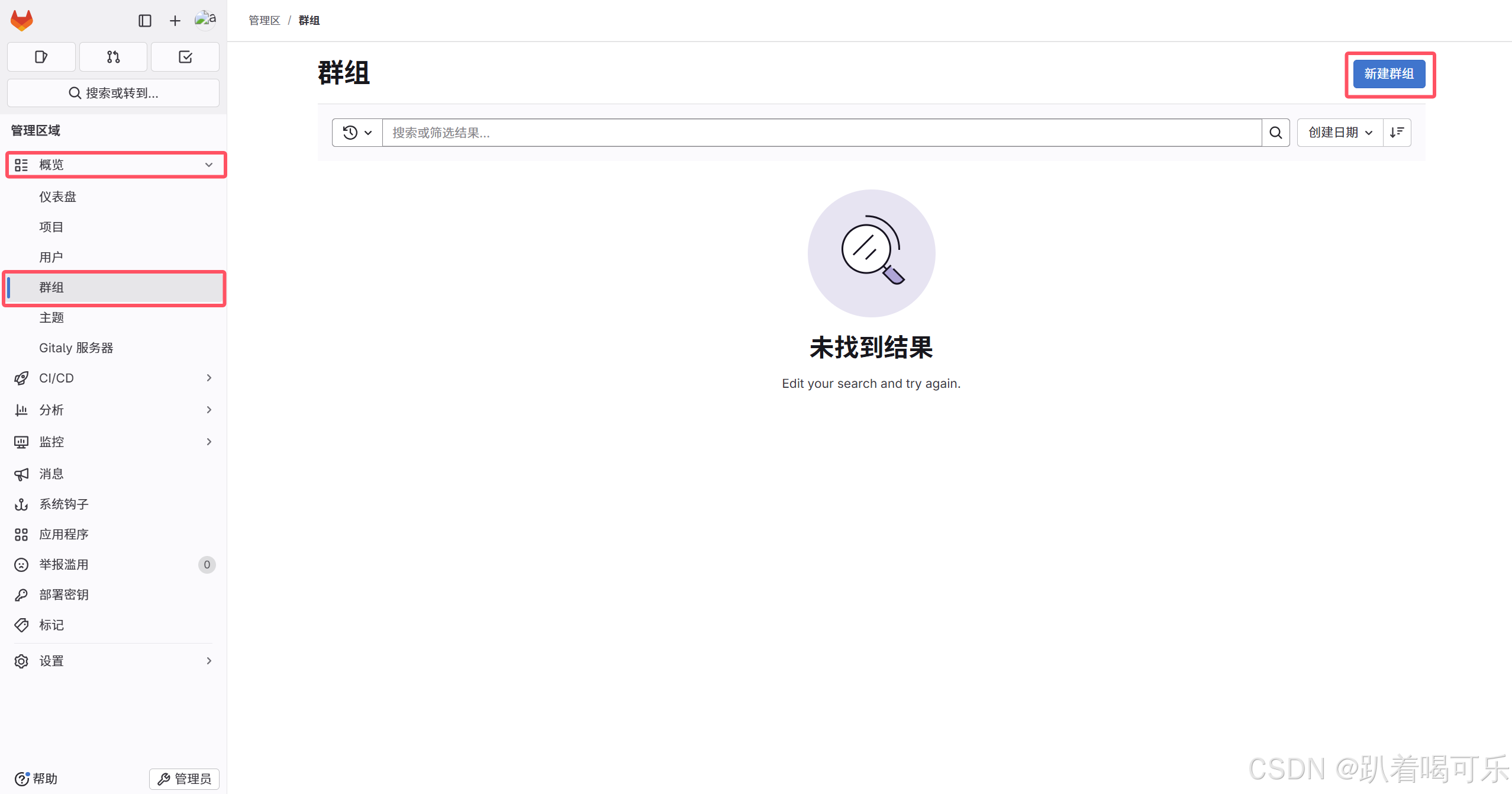Viewport: 1512px width, 794px height.
Task: Open merge requests shortcut
Action: 113,57
